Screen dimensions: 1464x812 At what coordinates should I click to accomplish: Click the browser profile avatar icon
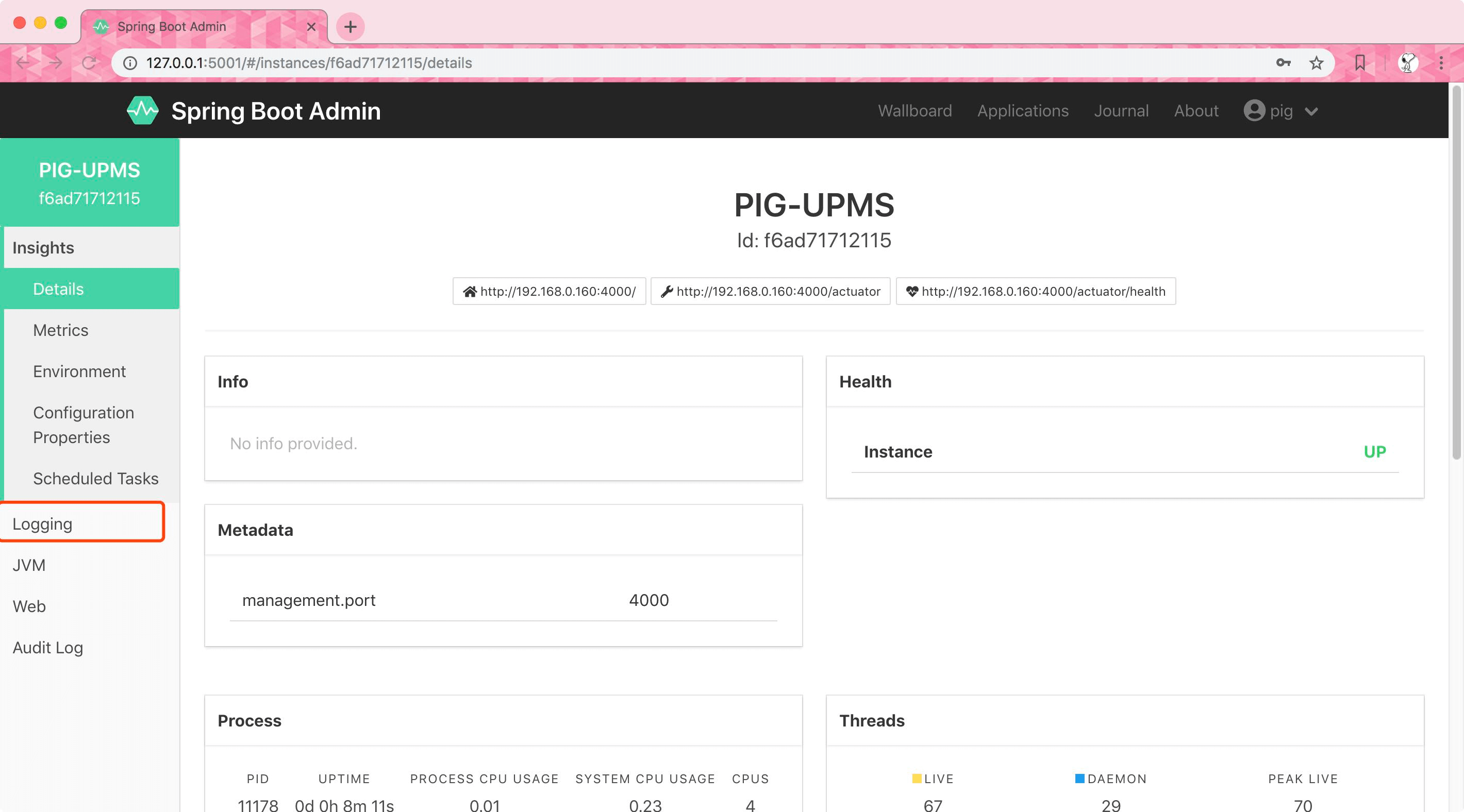[1408, 63]
